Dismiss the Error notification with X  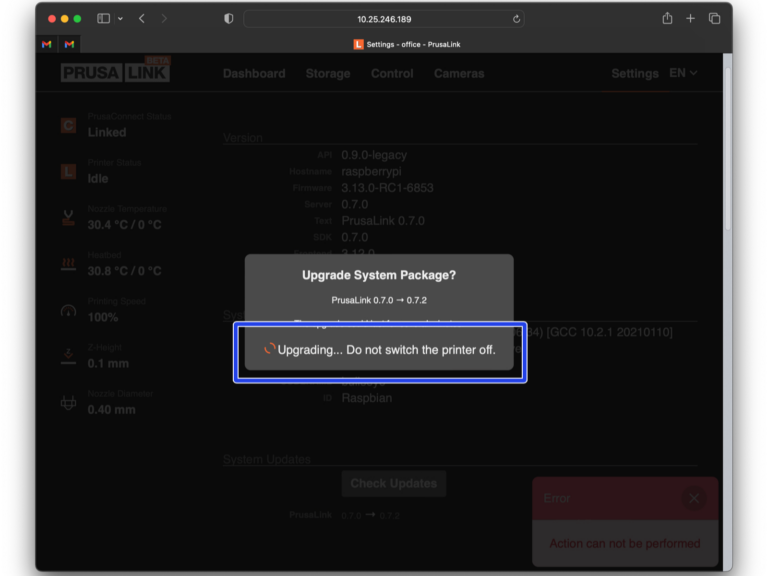click(693, 498)
